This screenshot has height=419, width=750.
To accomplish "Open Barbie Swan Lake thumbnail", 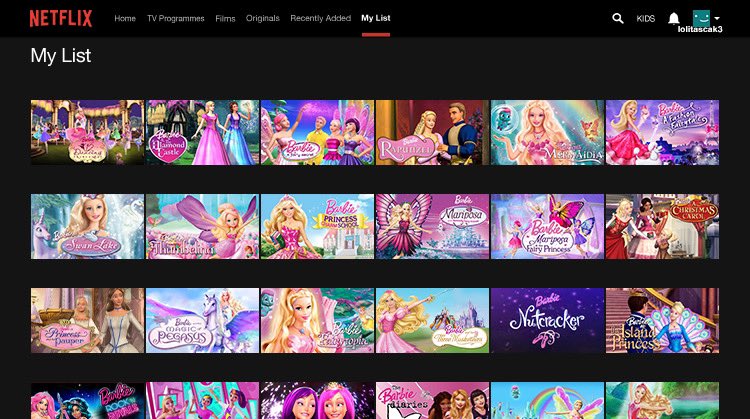I will tap(88, 226).
